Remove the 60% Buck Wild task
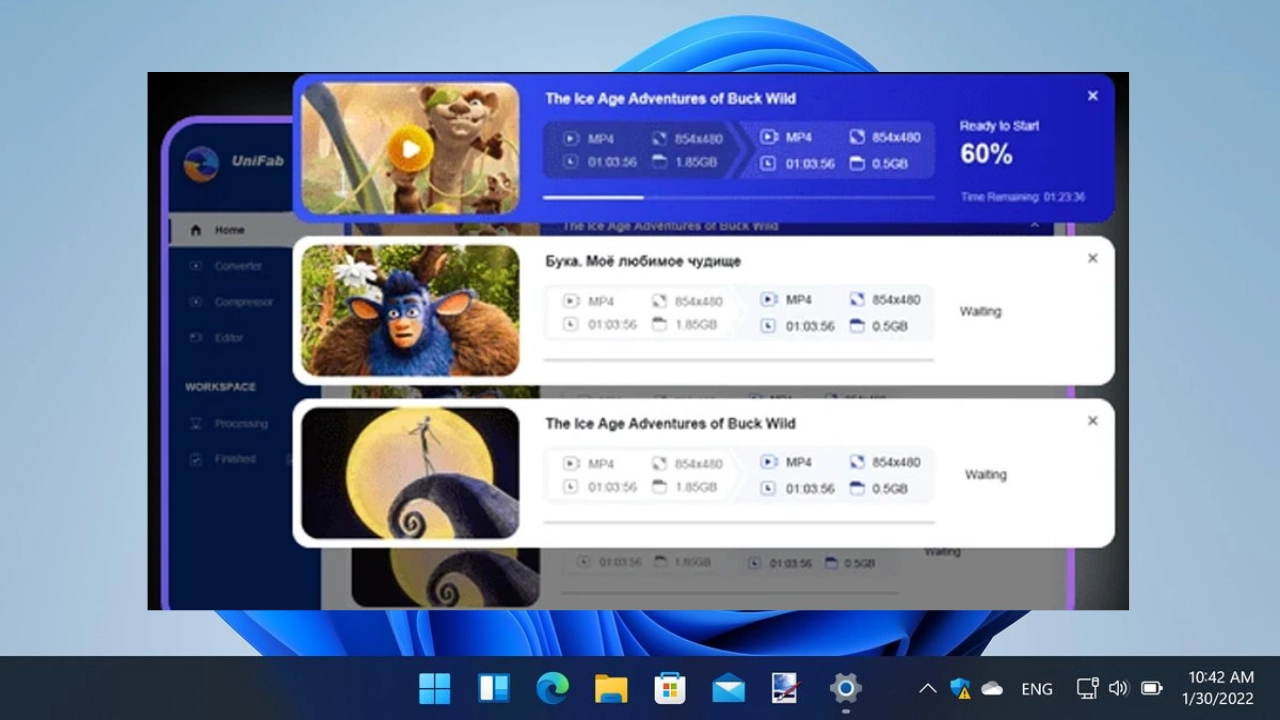 coord(1092,96)
